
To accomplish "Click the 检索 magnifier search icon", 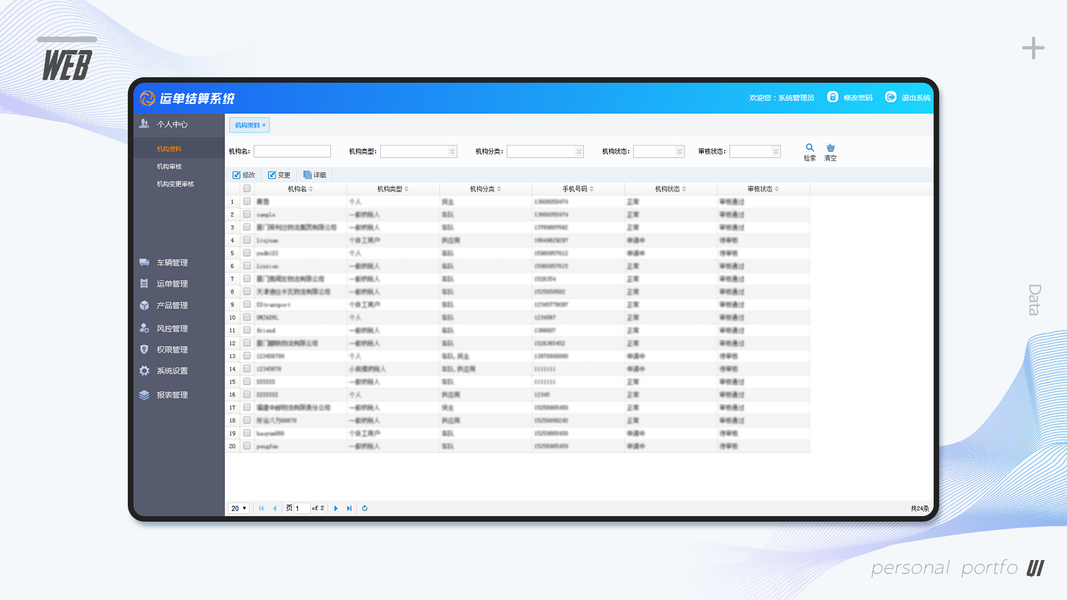I will coord(810,148).
